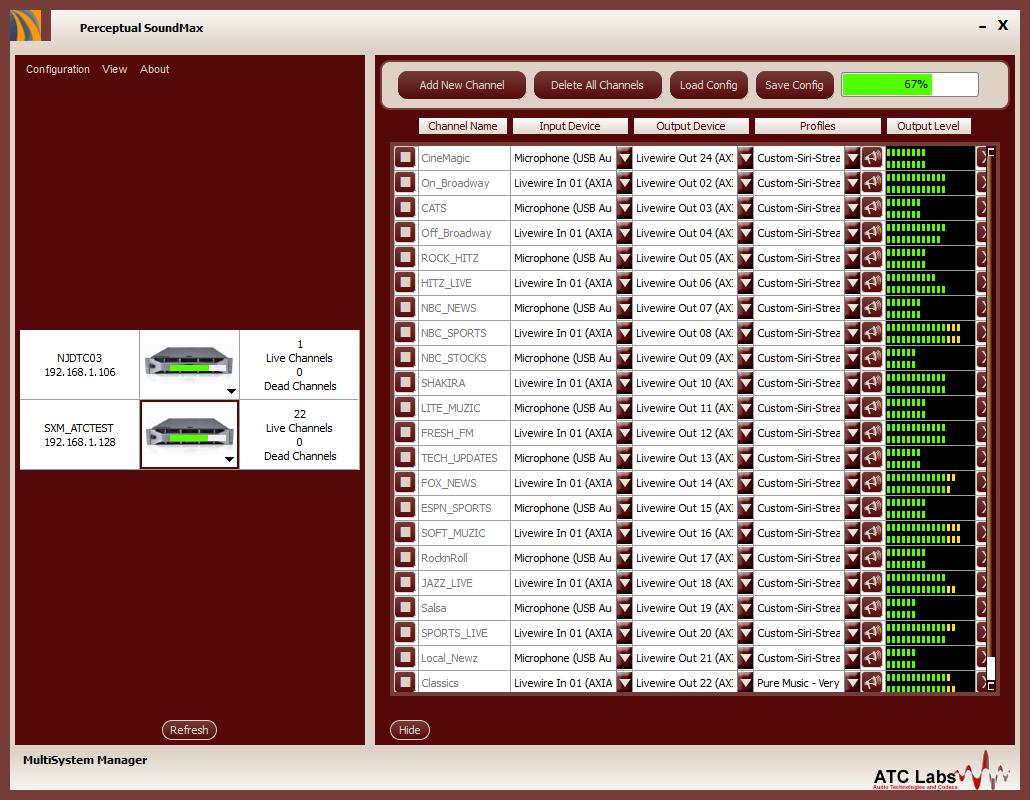Click the Profiles column header
This screenshot has width=1030, height=800.
817,126
